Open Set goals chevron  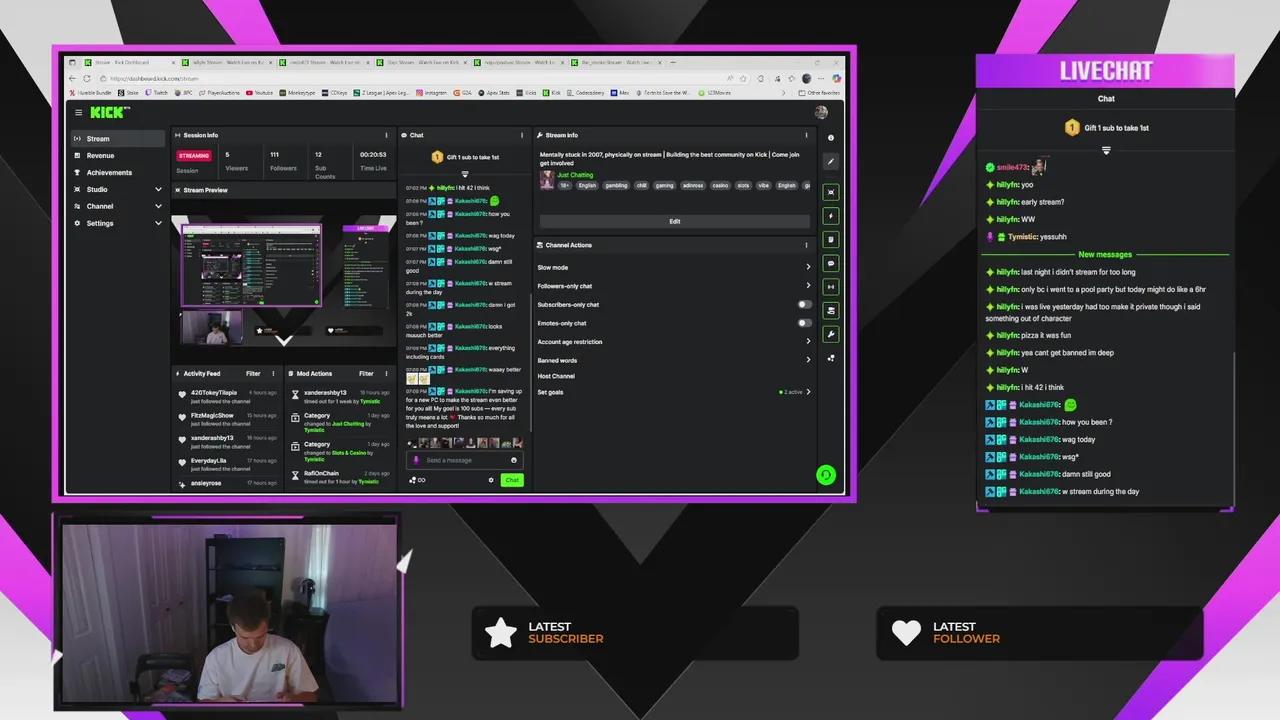click(x=808, y=392)
